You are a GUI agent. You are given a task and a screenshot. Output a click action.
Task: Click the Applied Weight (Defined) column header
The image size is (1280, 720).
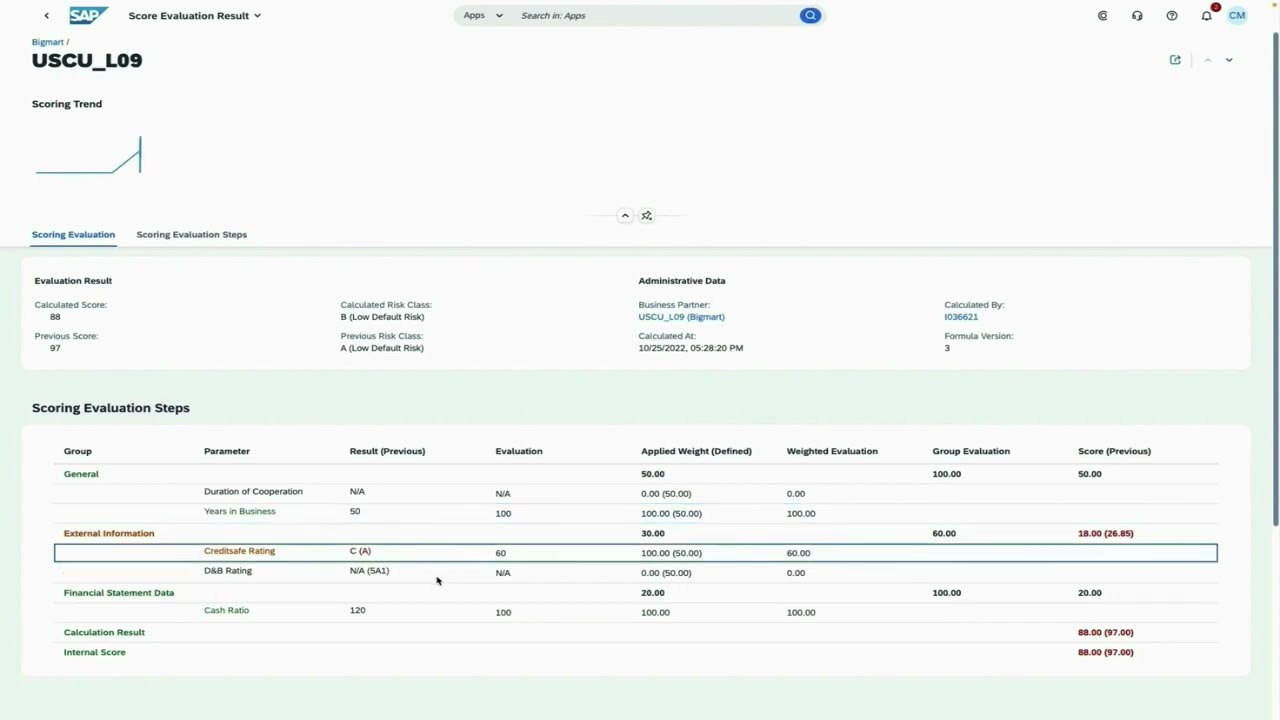tap(696, 451)
